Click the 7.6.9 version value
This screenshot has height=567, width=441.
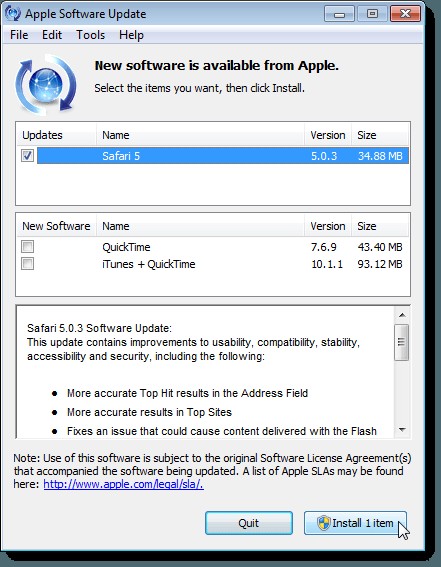point(324,247)
